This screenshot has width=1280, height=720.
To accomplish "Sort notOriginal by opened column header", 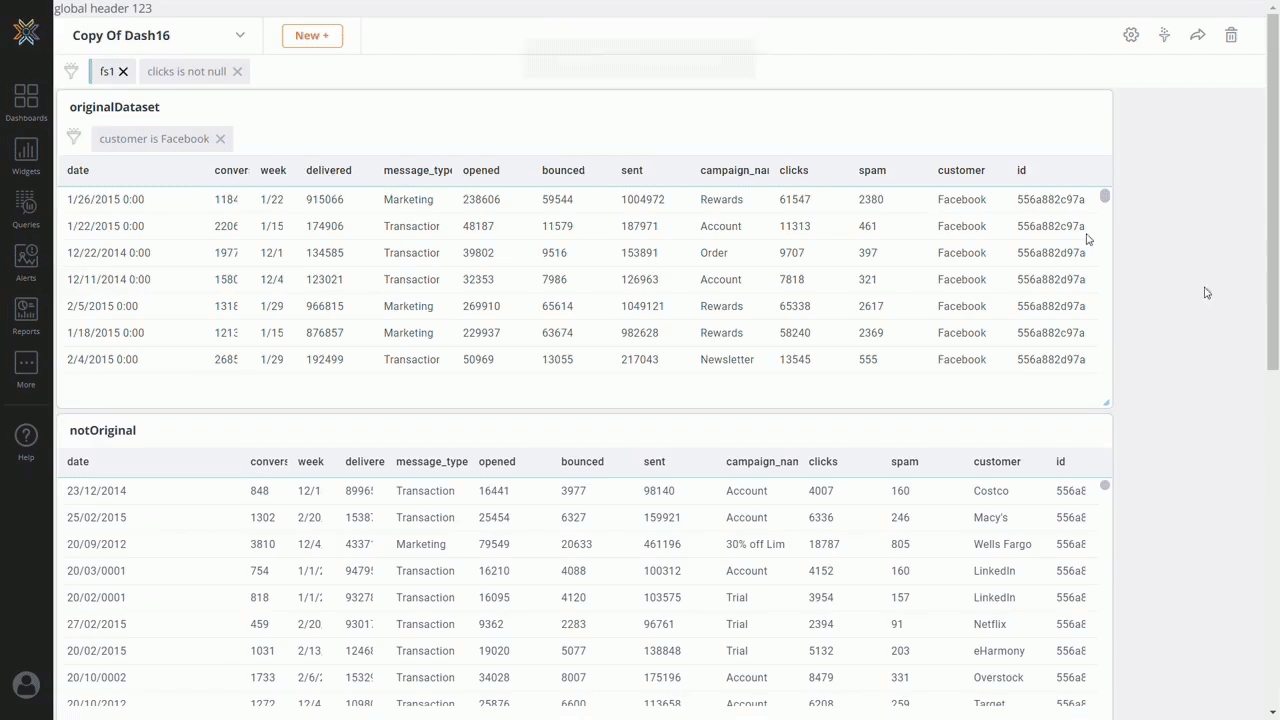I will pyautogui.click(x=497, y=462).
